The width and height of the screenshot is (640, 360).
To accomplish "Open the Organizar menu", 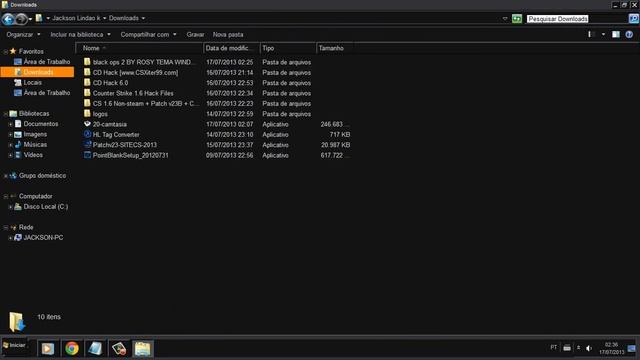I will 23,35.
